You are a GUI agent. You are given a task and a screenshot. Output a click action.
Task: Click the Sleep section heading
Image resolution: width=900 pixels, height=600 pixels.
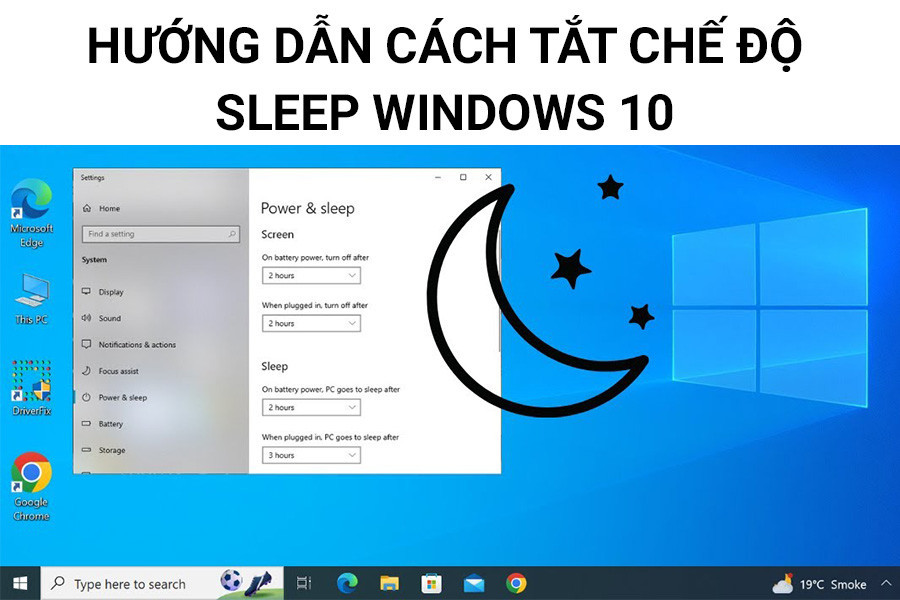pyautogui.click(x=274, y=366)
